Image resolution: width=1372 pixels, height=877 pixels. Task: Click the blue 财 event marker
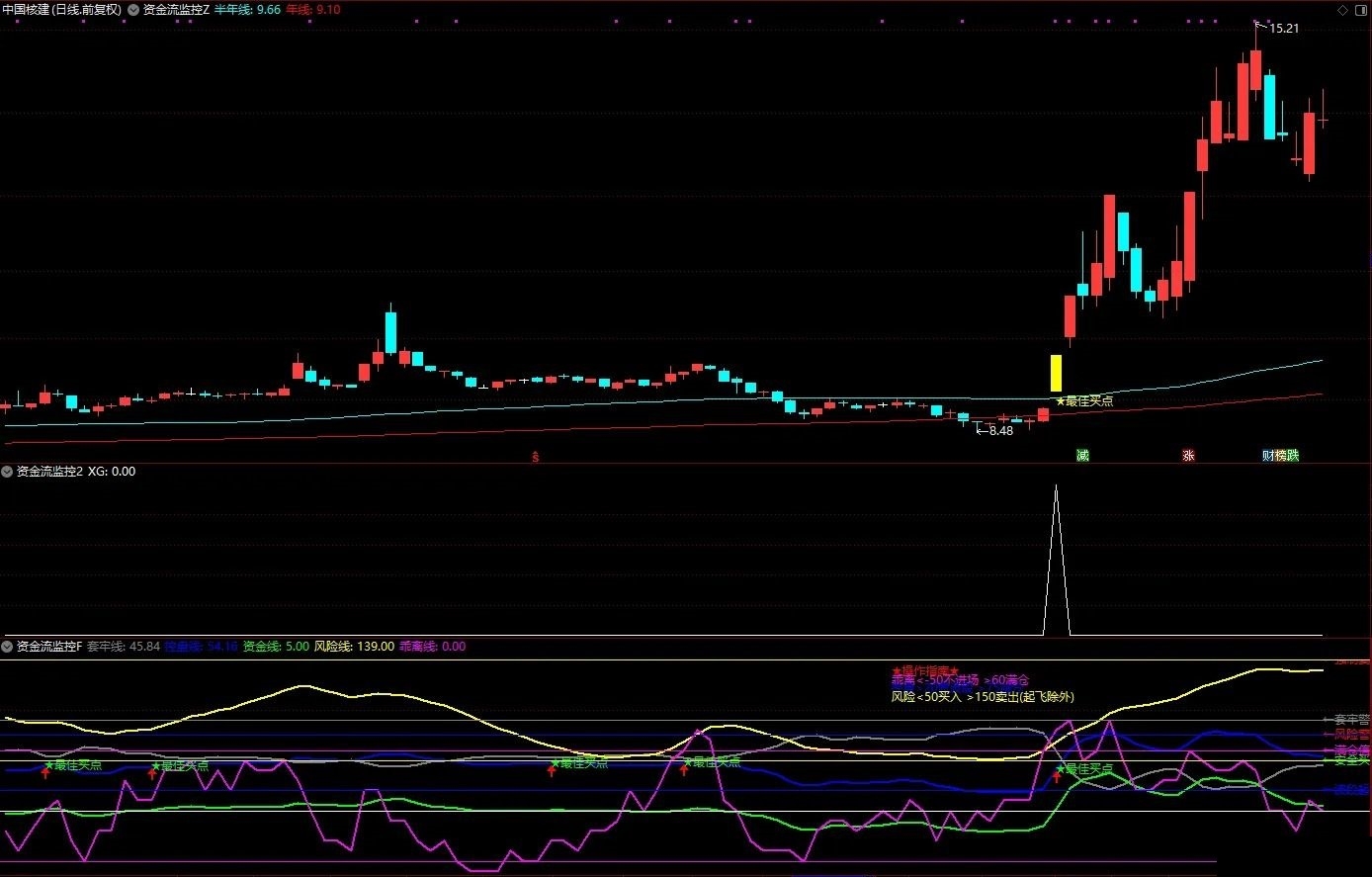click(x=1268, y=456)
